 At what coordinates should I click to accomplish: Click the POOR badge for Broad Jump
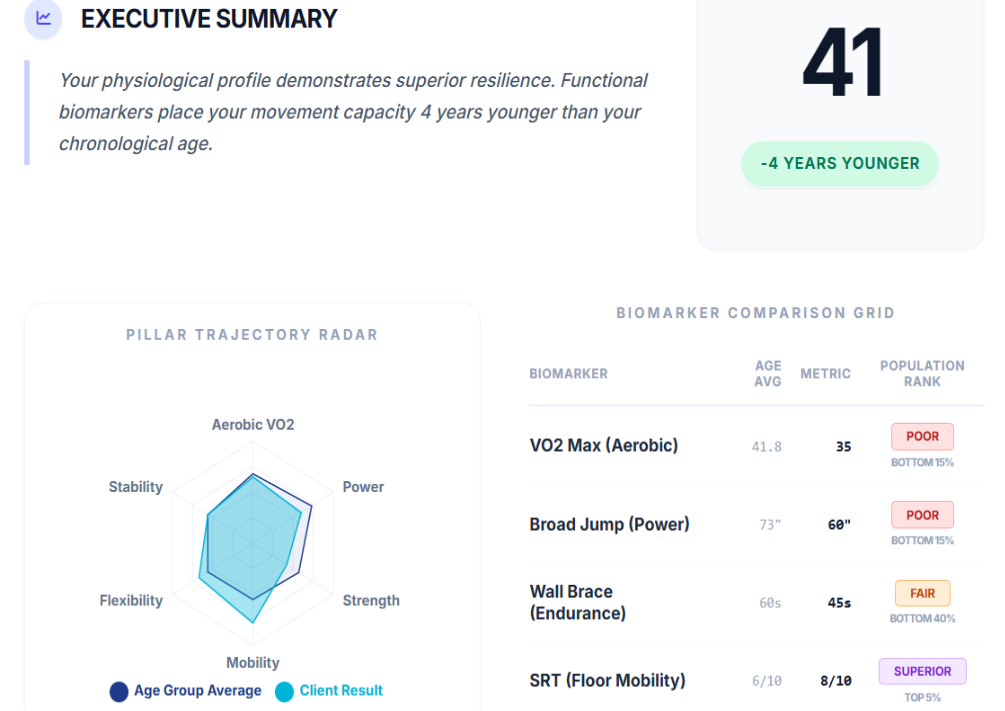point(922,515)
